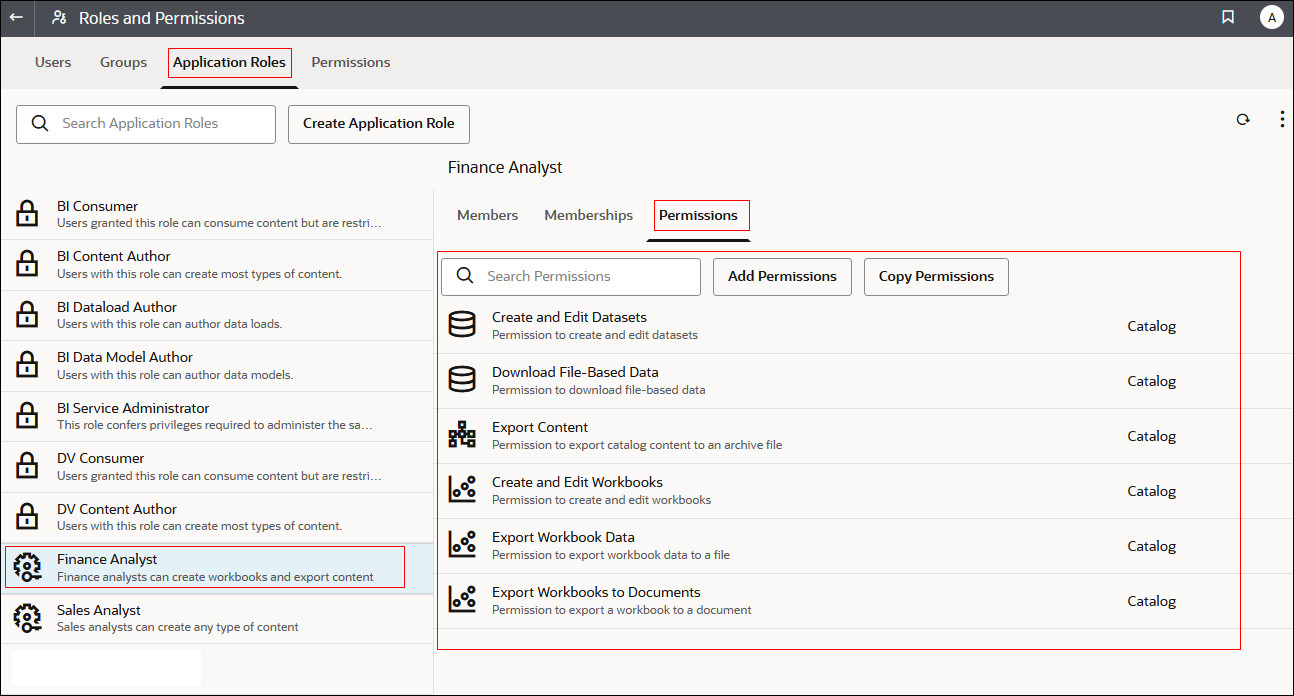Click the dataset icon for Create and Edit Datasets
This screenshot has height=696, width=1294.
(462, 323)
